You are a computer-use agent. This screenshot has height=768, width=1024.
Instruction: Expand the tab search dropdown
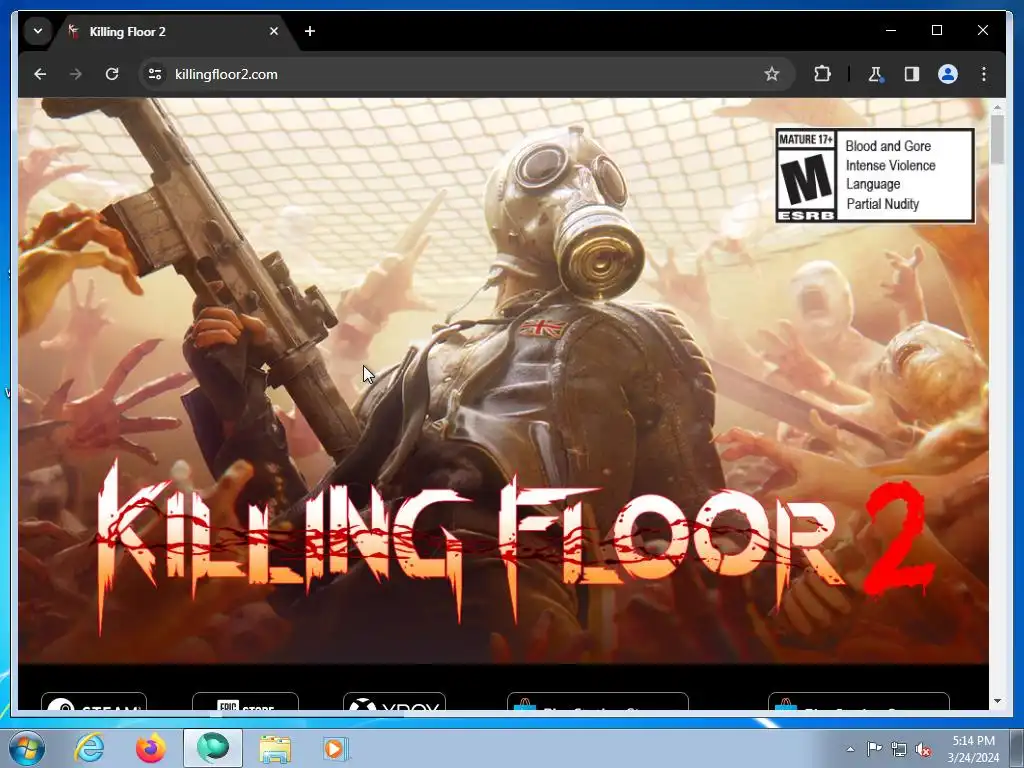38,31
